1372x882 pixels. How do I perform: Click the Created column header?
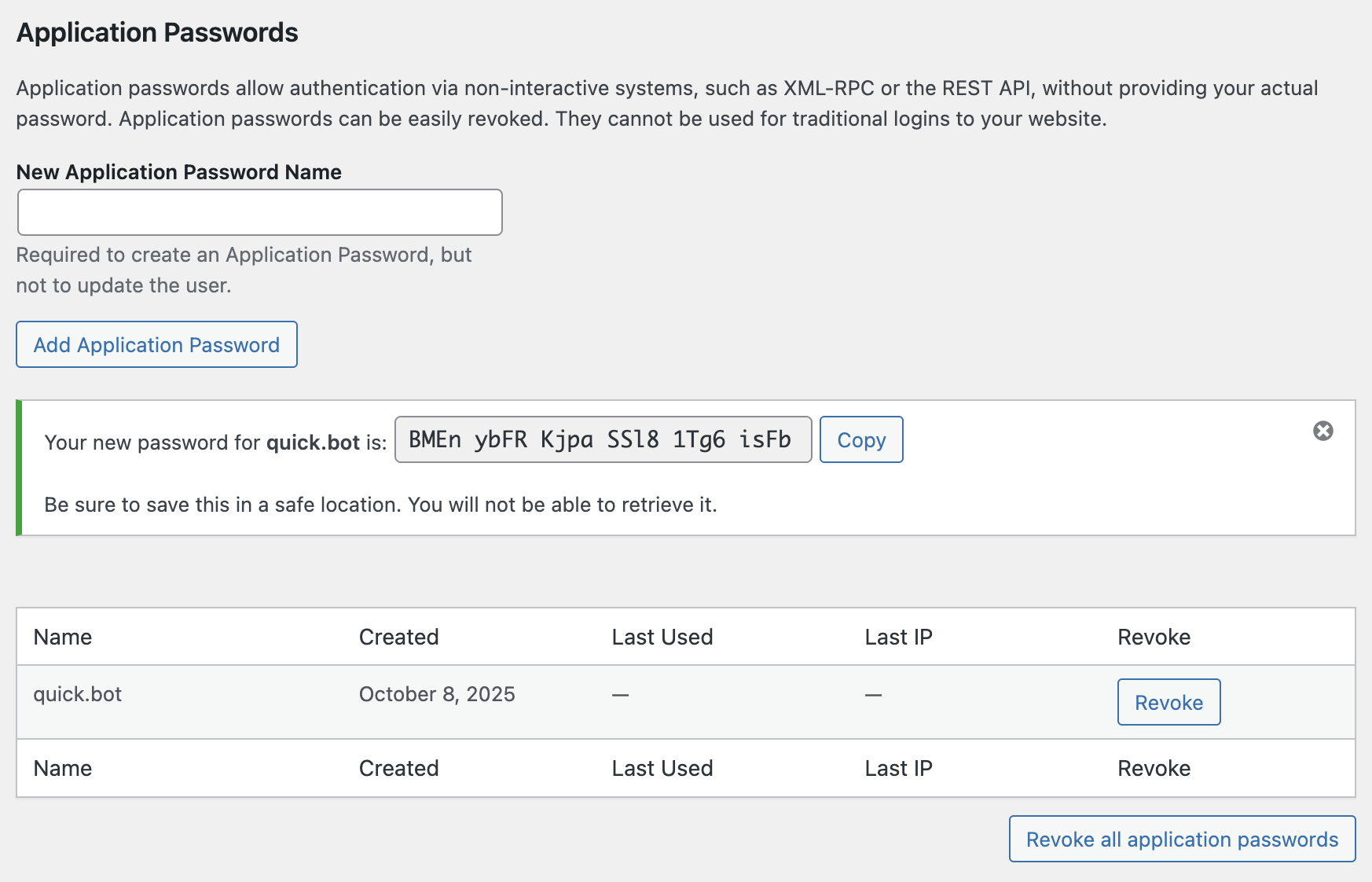click(398, 637)
